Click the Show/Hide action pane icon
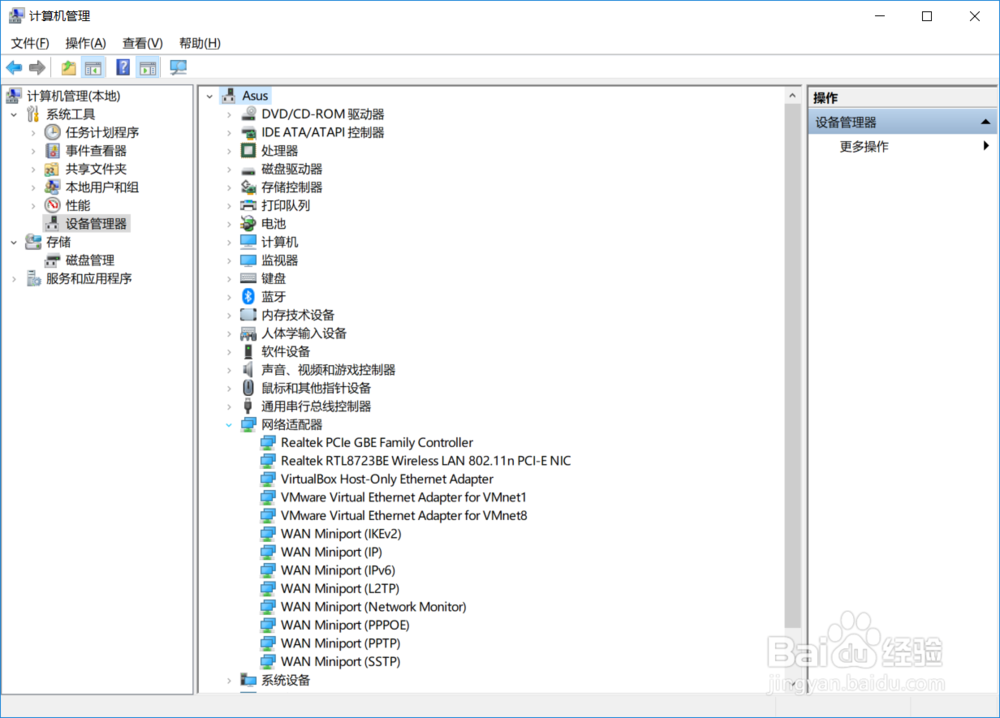Screen dimensions: 1000x718 (x=148, y=68)
